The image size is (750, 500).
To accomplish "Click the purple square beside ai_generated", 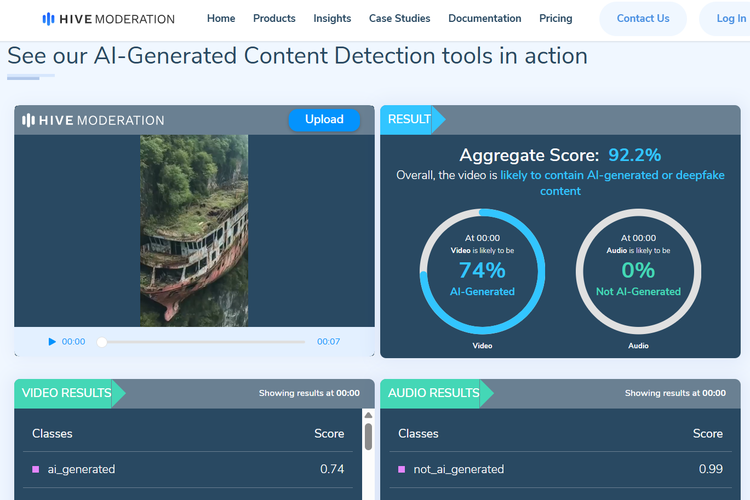I will pyautogui.click(x=36, y=469).
